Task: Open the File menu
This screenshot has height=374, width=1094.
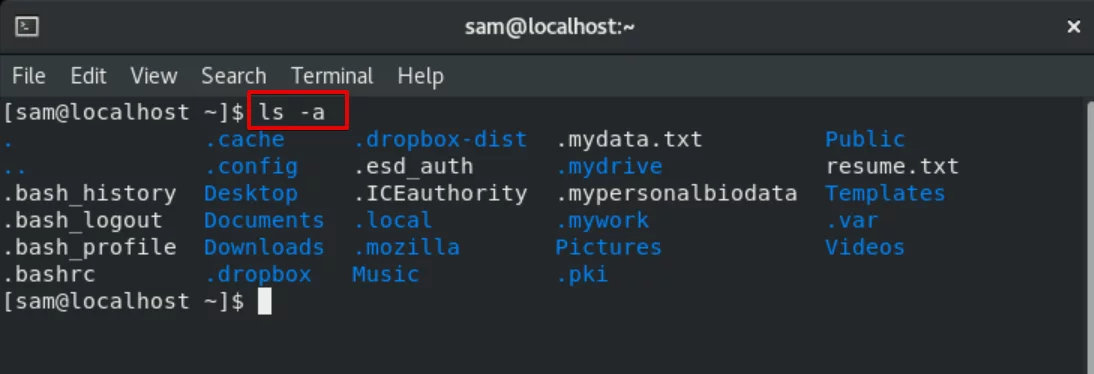Action: pyautogui.click(x=29, y=75)
